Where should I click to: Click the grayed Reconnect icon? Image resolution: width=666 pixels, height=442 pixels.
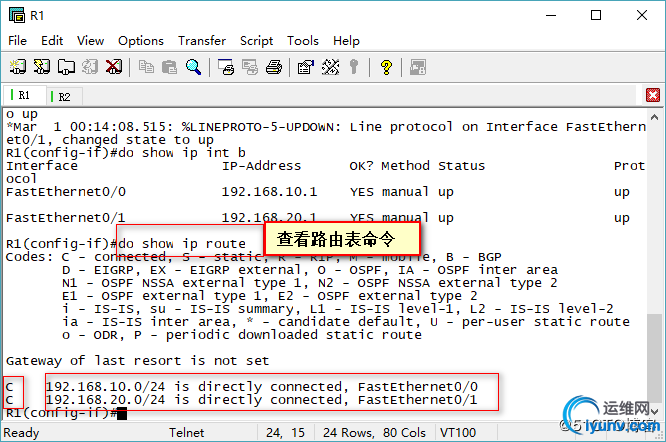(x=90, y=67)
